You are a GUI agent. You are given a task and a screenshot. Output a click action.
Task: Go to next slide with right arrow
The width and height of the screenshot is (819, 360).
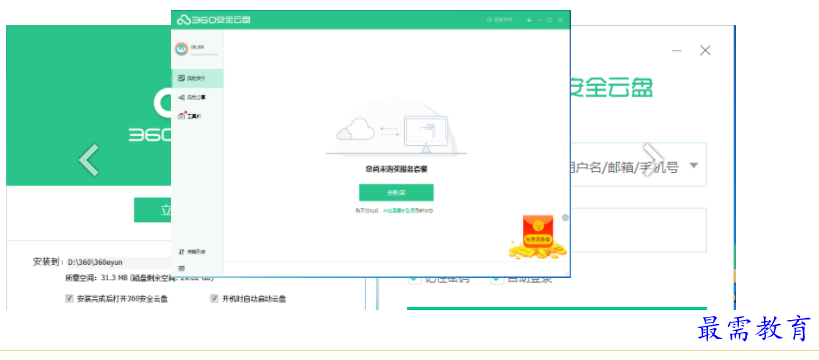coord(653,159)
